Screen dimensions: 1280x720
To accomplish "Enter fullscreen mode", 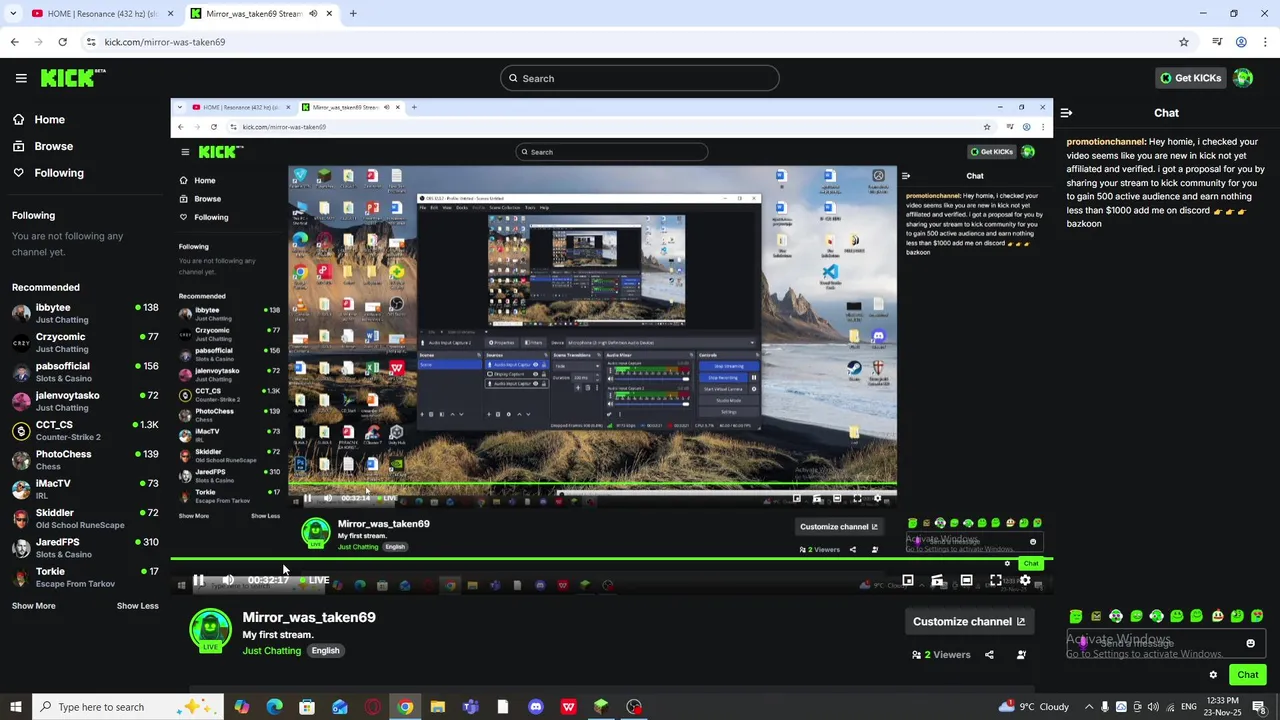I will point(996,580).
